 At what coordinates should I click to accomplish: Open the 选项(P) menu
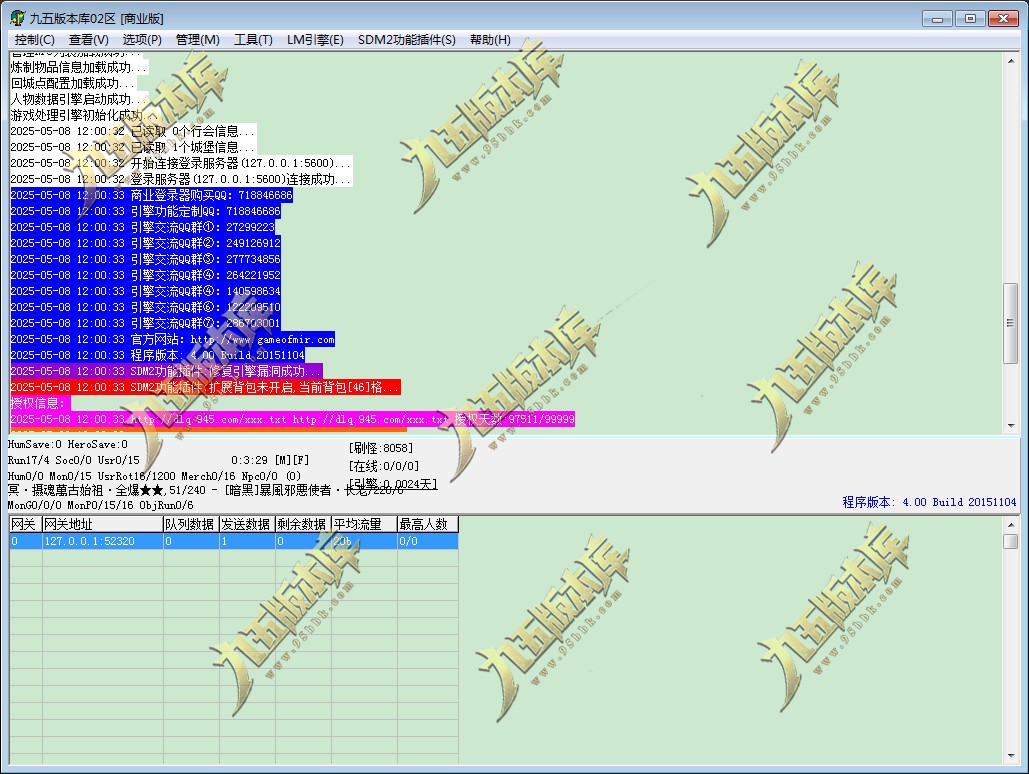142,40
